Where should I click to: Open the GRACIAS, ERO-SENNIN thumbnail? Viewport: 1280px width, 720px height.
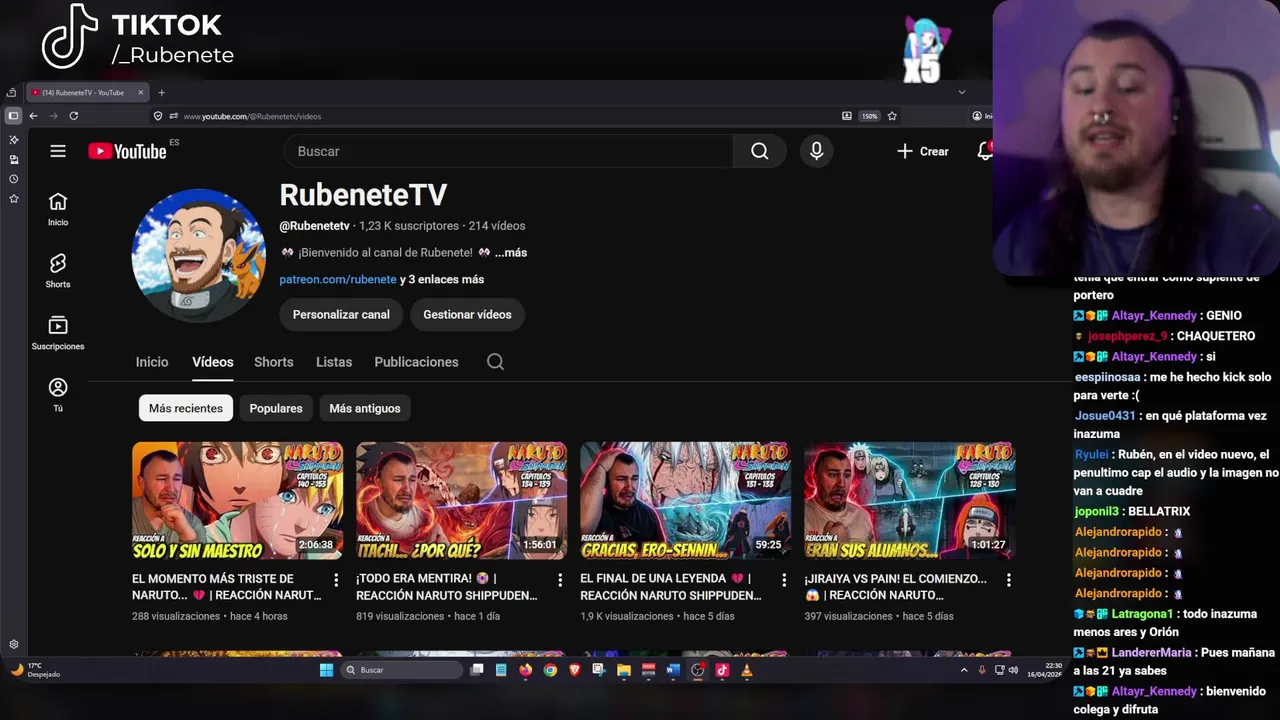685,501
